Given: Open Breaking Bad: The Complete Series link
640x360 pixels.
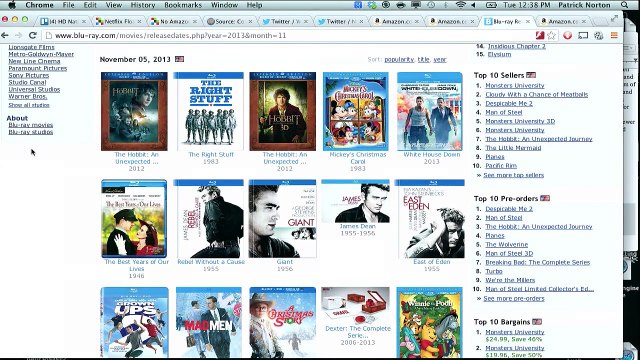Looking at the screenshot, I should pos(538,262).
